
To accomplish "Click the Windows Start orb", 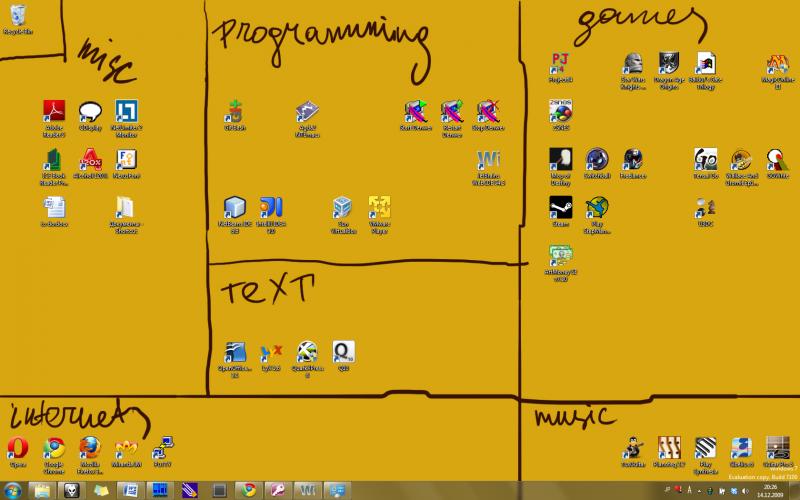I will (x=12, y=491).
